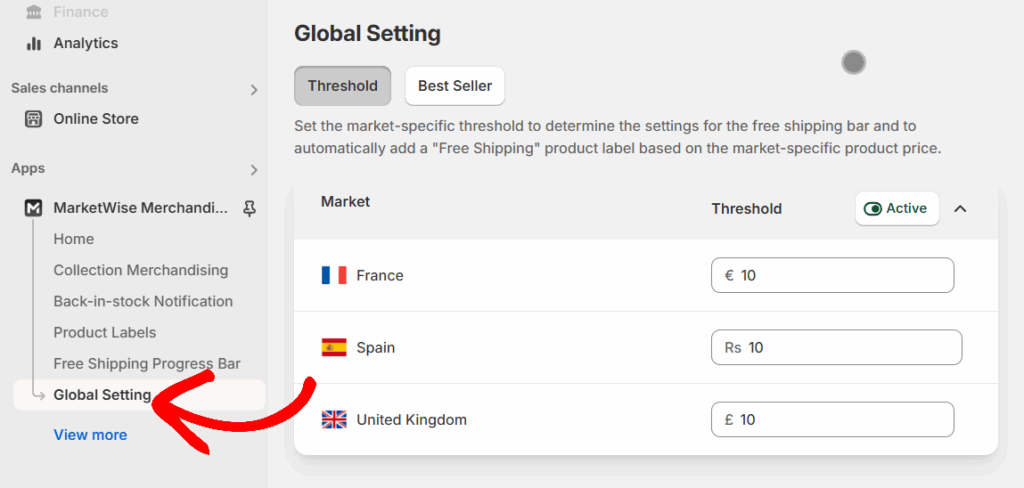The height and width of the screenshot is (488, 1024).
Task: Open the Product Labels page
Action: [105, 333]
